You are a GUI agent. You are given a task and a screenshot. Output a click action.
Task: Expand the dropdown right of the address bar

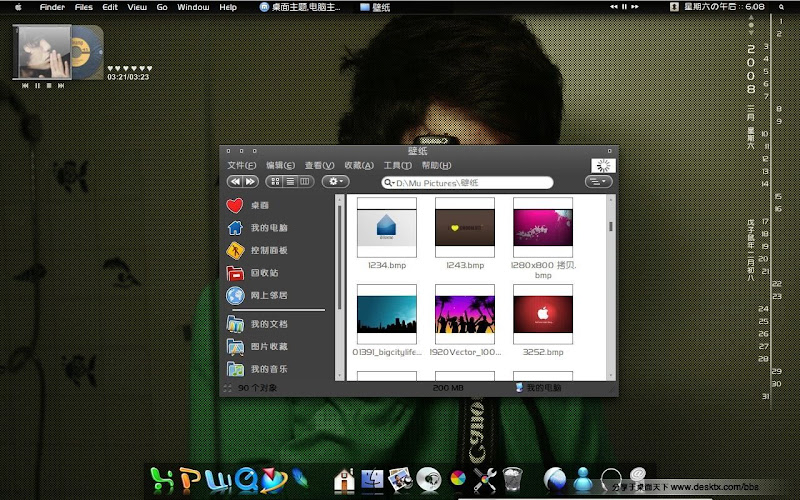click(598, 182)
